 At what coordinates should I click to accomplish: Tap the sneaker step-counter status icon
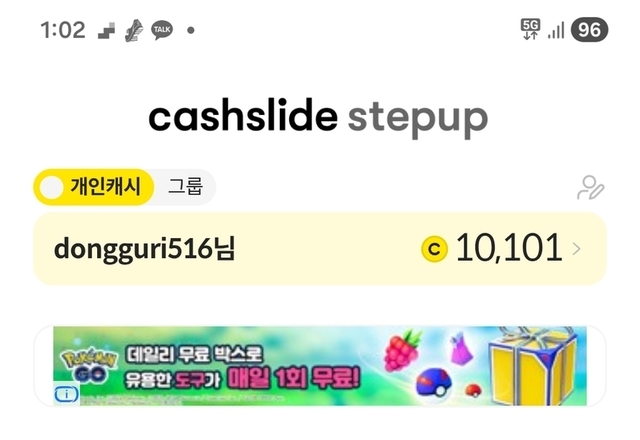click(x=134, y=31)
